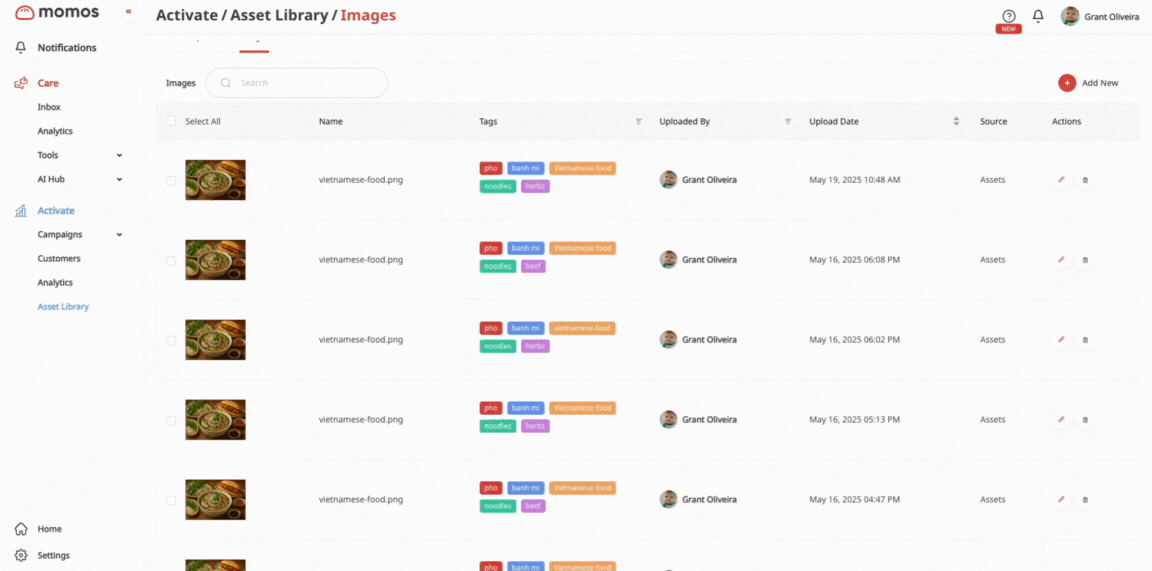
Task: Open the Notifications menu item
Action: (x=67, y=48)
